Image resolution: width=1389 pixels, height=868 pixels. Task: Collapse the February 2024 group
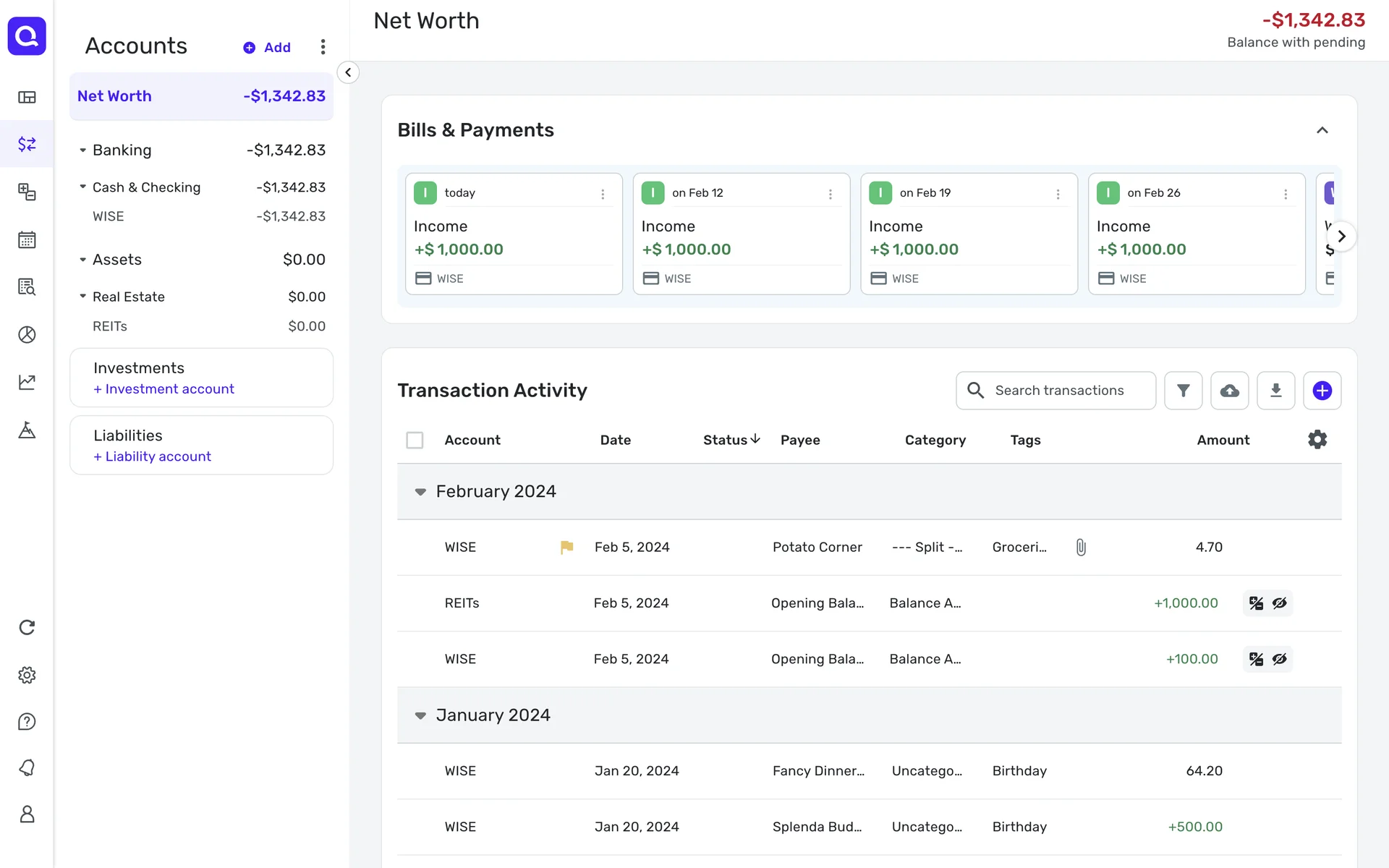420,492
